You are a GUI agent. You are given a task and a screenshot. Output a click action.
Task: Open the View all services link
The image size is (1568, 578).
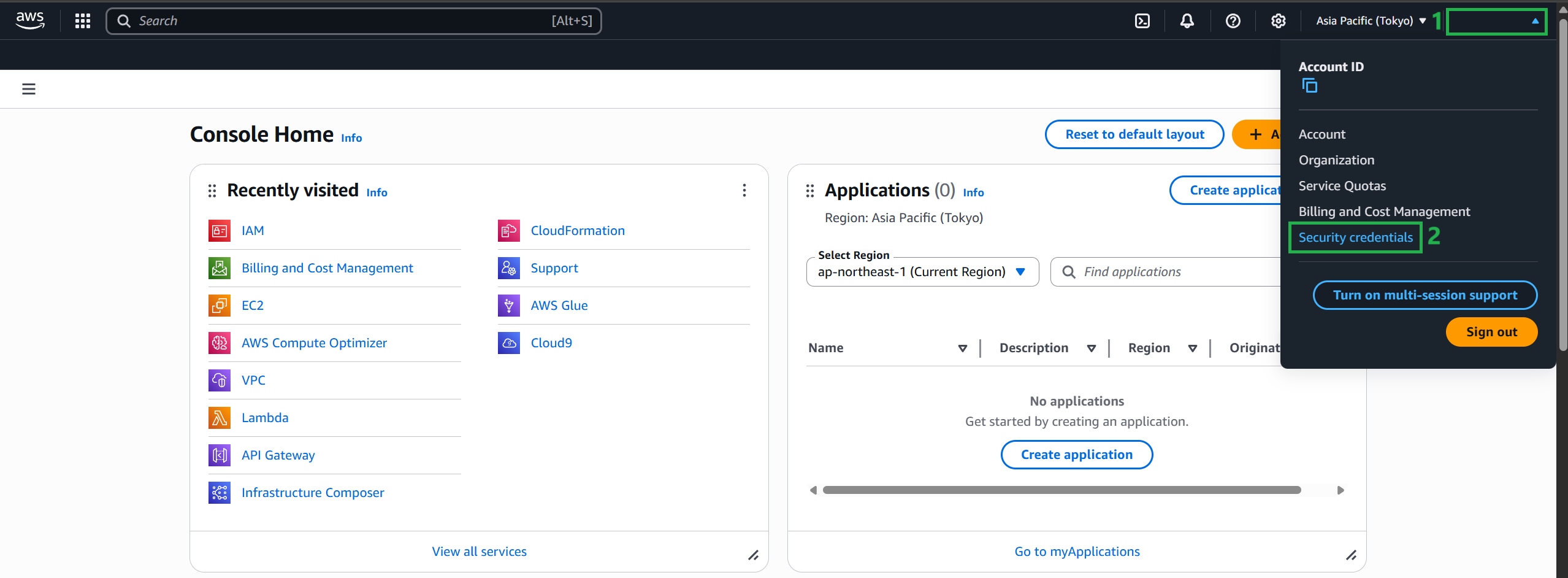(x=479, y=552)
